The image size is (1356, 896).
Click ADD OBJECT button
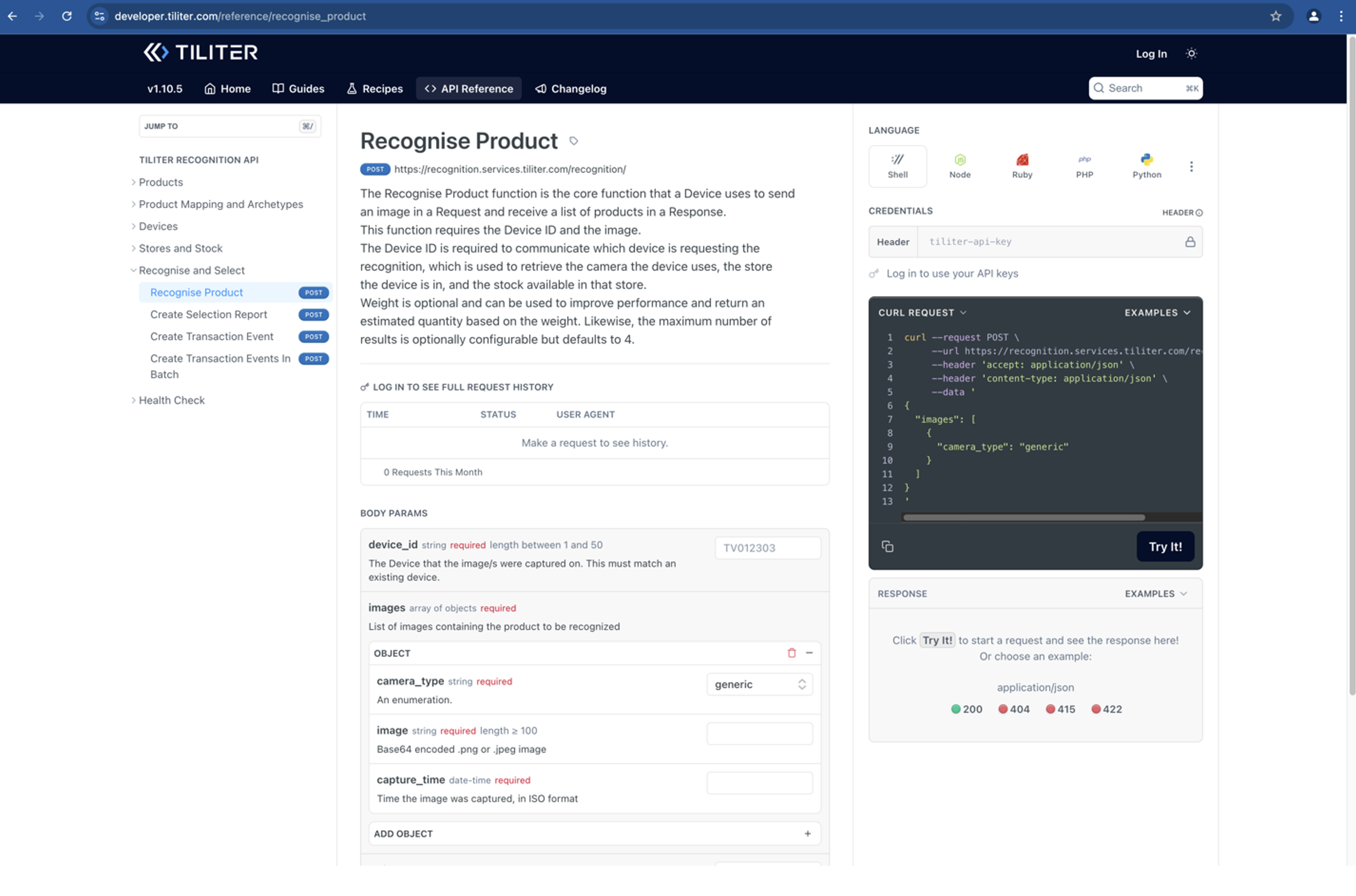click(x=594, y=833)
